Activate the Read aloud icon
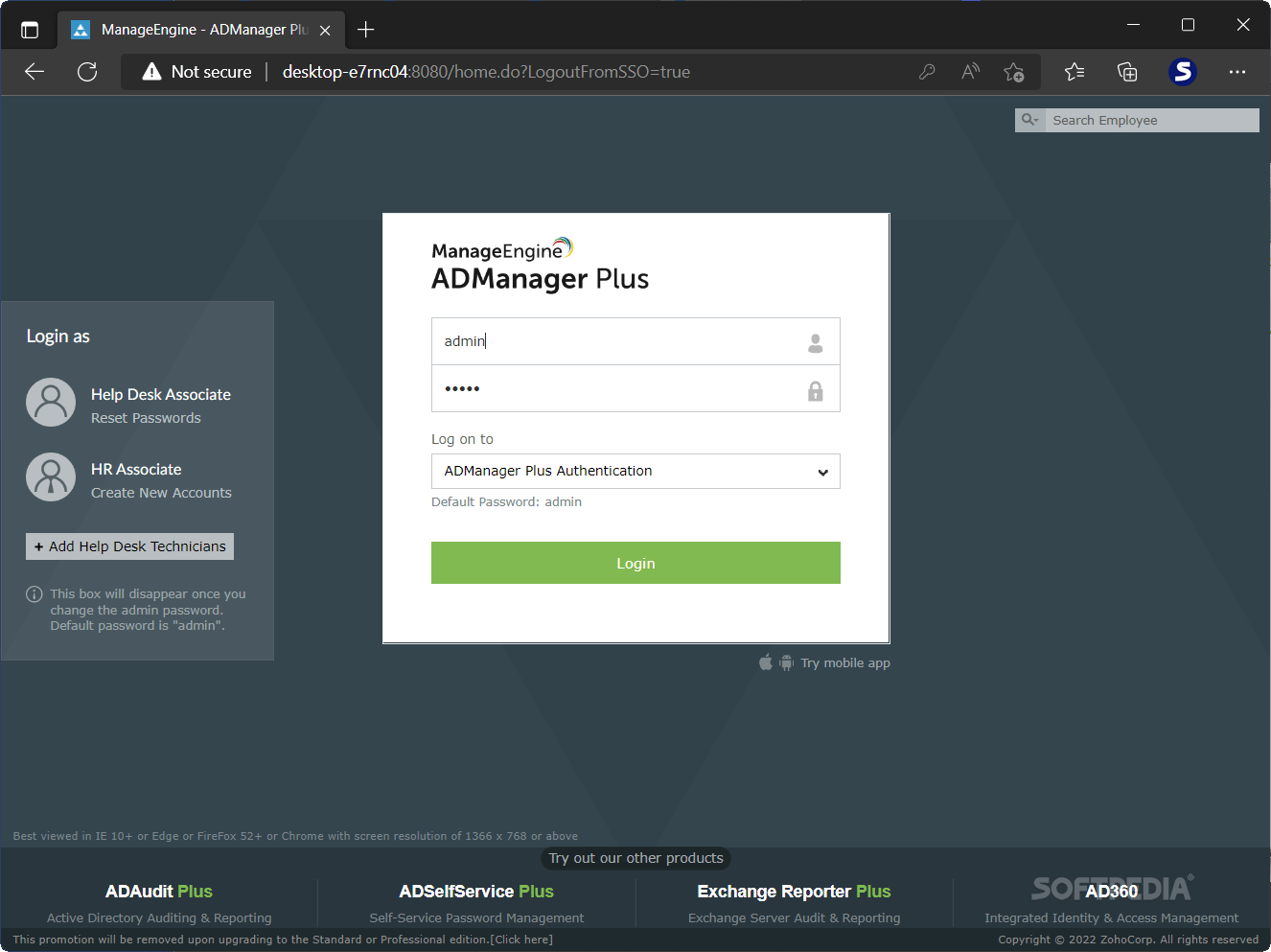The width and height of the screenshot is (1271, 952). point(970,72)
